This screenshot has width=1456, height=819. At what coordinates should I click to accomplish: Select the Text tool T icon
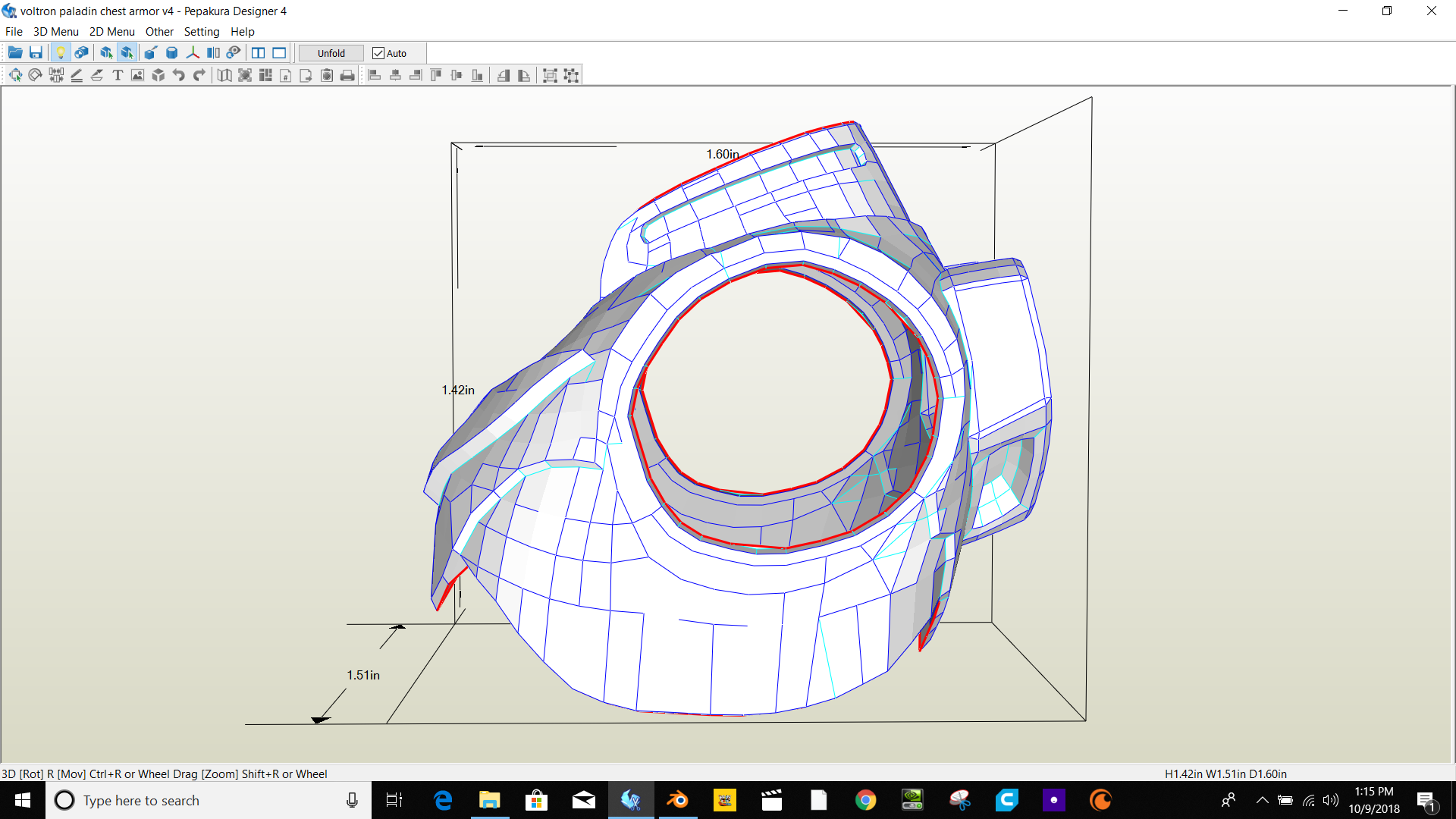[x=118, y=75]
